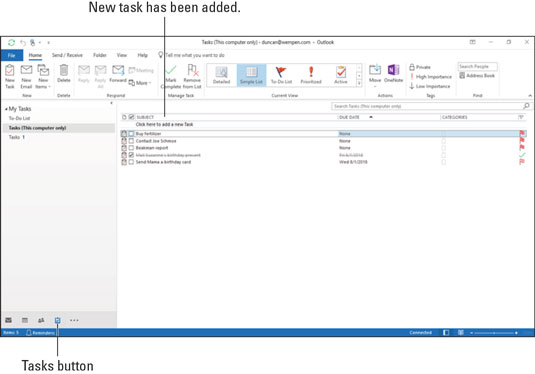The width and height of the screenshot is (535, 374).
Task: Collapse the ribbon with the caret
Action: [530, 96]
